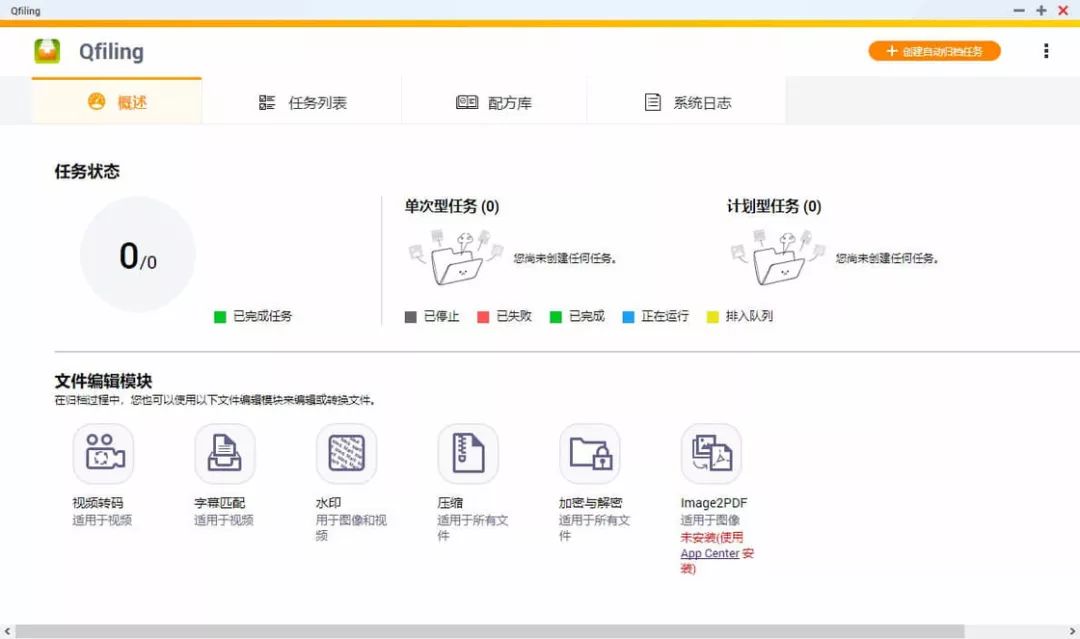Click the 字幕匹配 subtitle match icon

[225, 454]
